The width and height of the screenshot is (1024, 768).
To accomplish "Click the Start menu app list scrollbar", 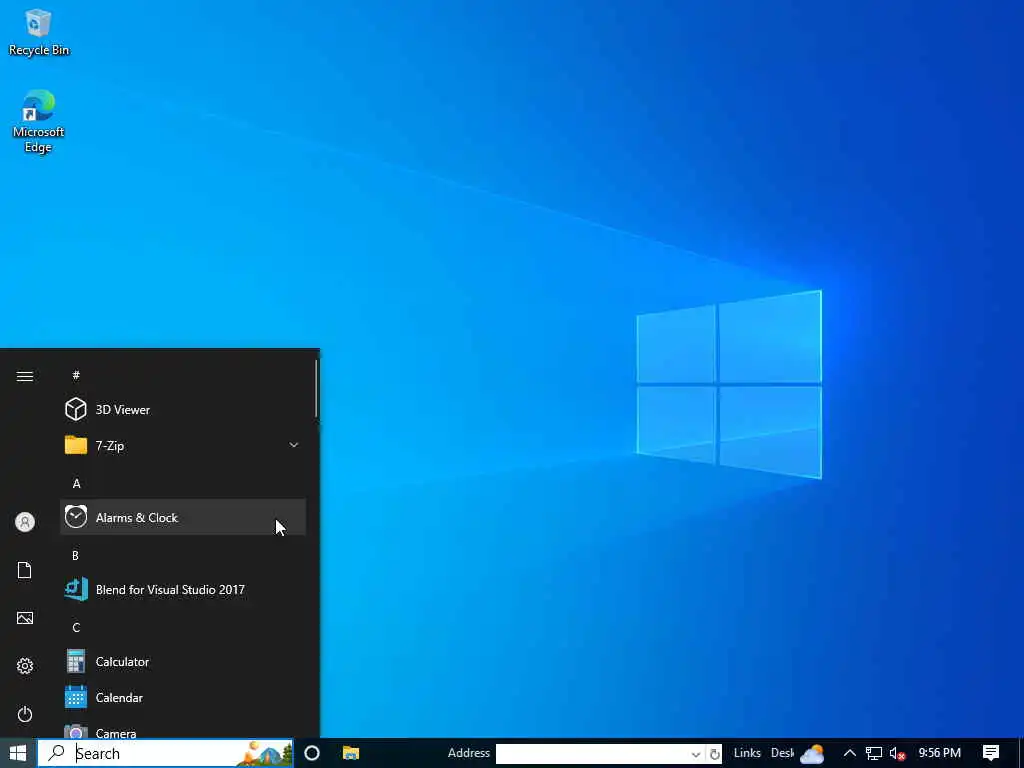I will pos(317,389).
